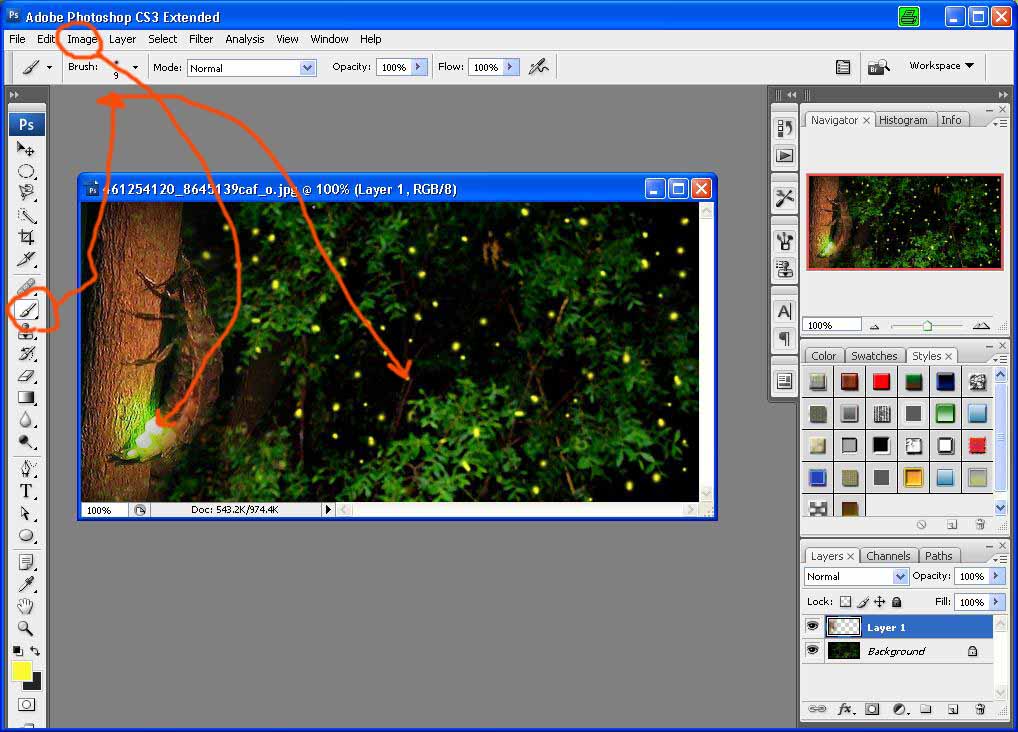Screen dimensions: 1018x732
Task: Switch to the Swatches tab
Action: click(873, 356)
